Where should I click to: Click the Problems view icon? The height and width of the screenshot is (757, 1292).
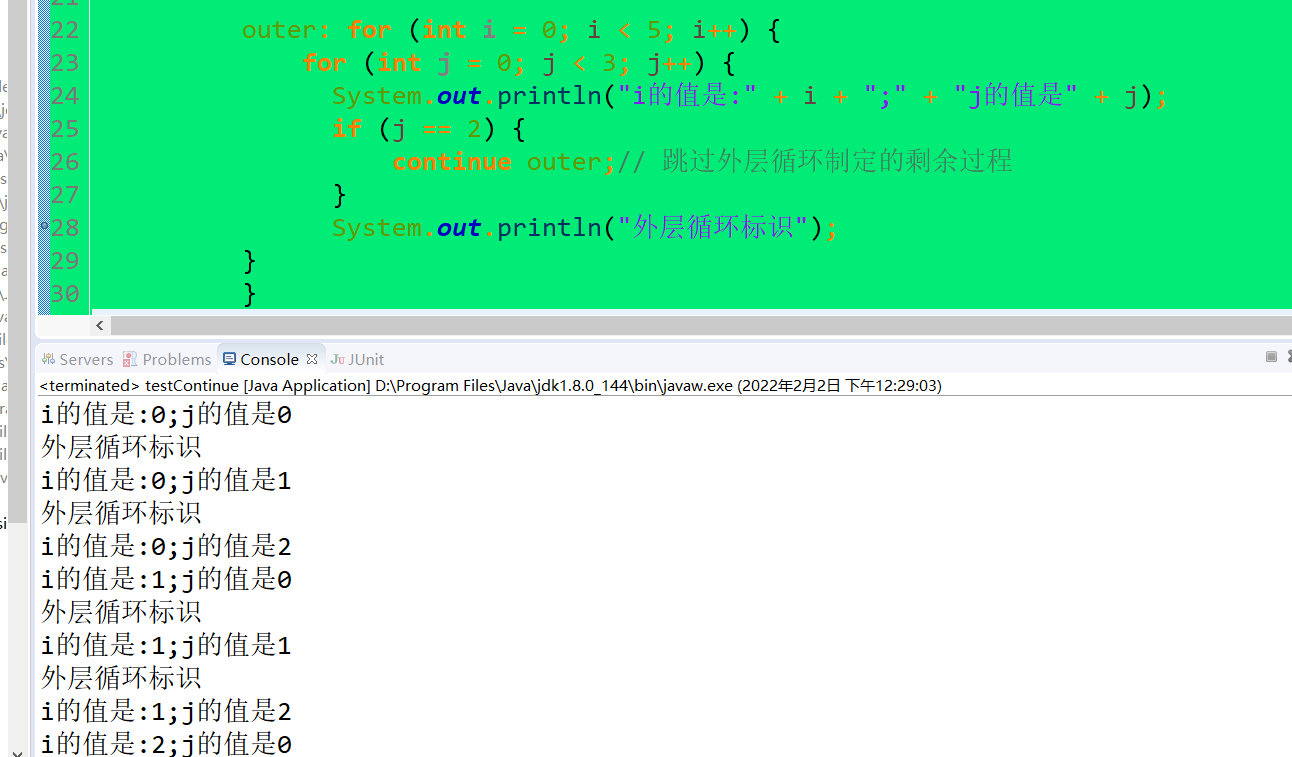[x=131, y=359]
